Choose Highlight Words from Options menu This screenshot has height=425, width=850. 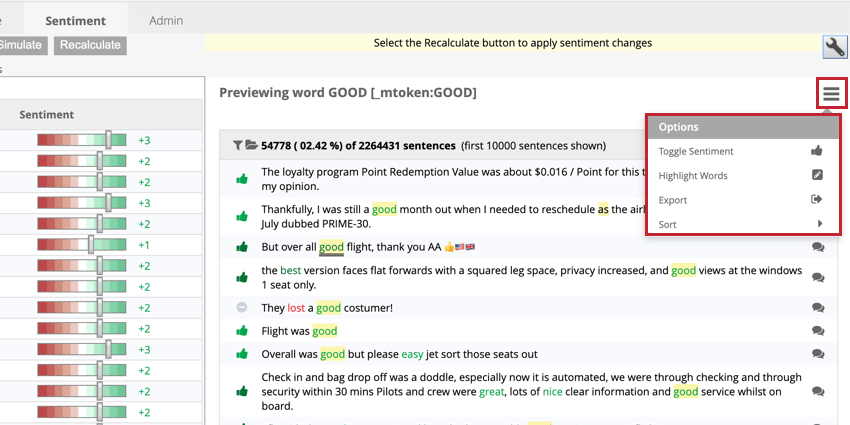coord(743,176)
